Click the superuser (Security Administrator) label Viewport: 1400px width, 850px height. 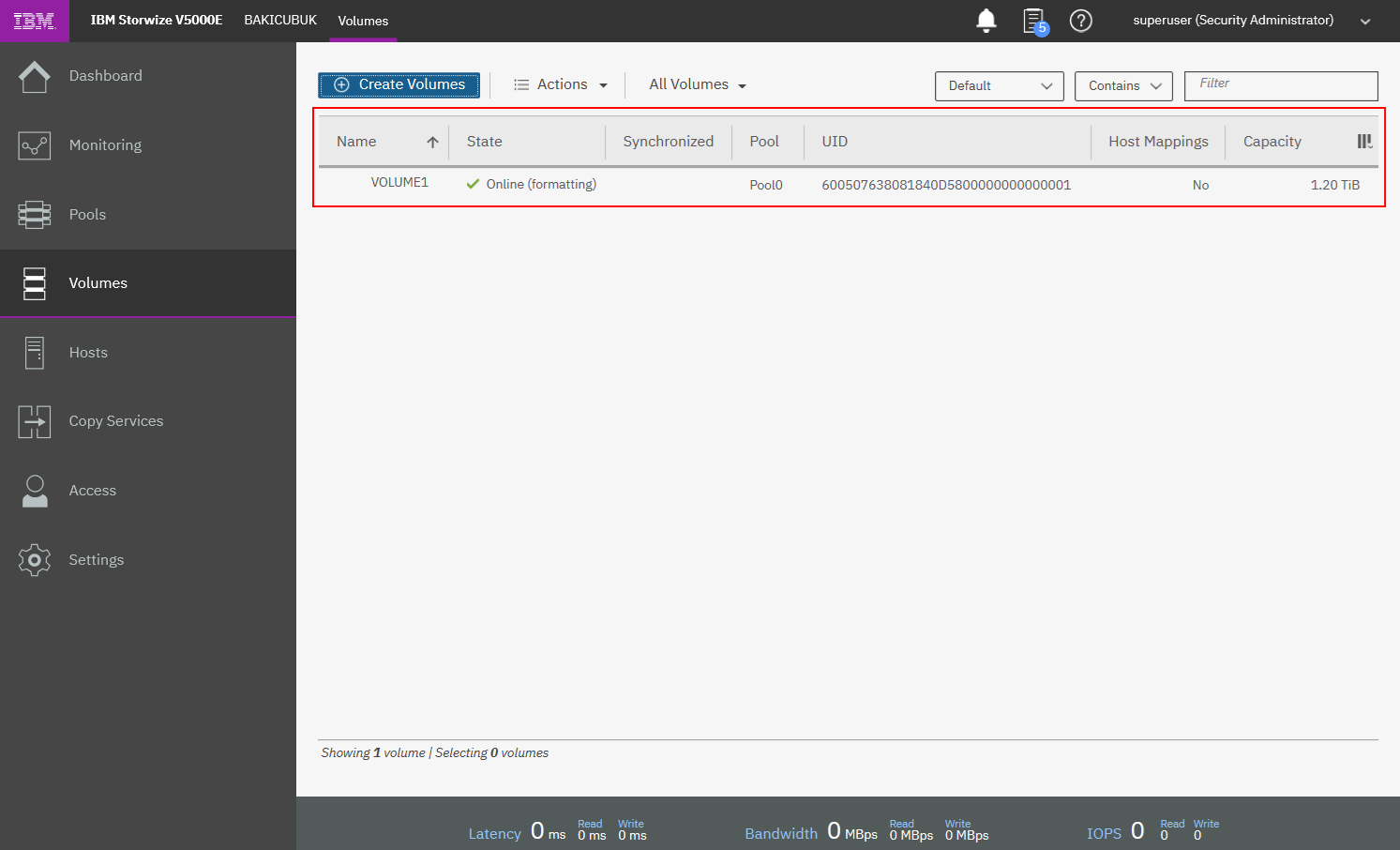tap(1233, 20)
